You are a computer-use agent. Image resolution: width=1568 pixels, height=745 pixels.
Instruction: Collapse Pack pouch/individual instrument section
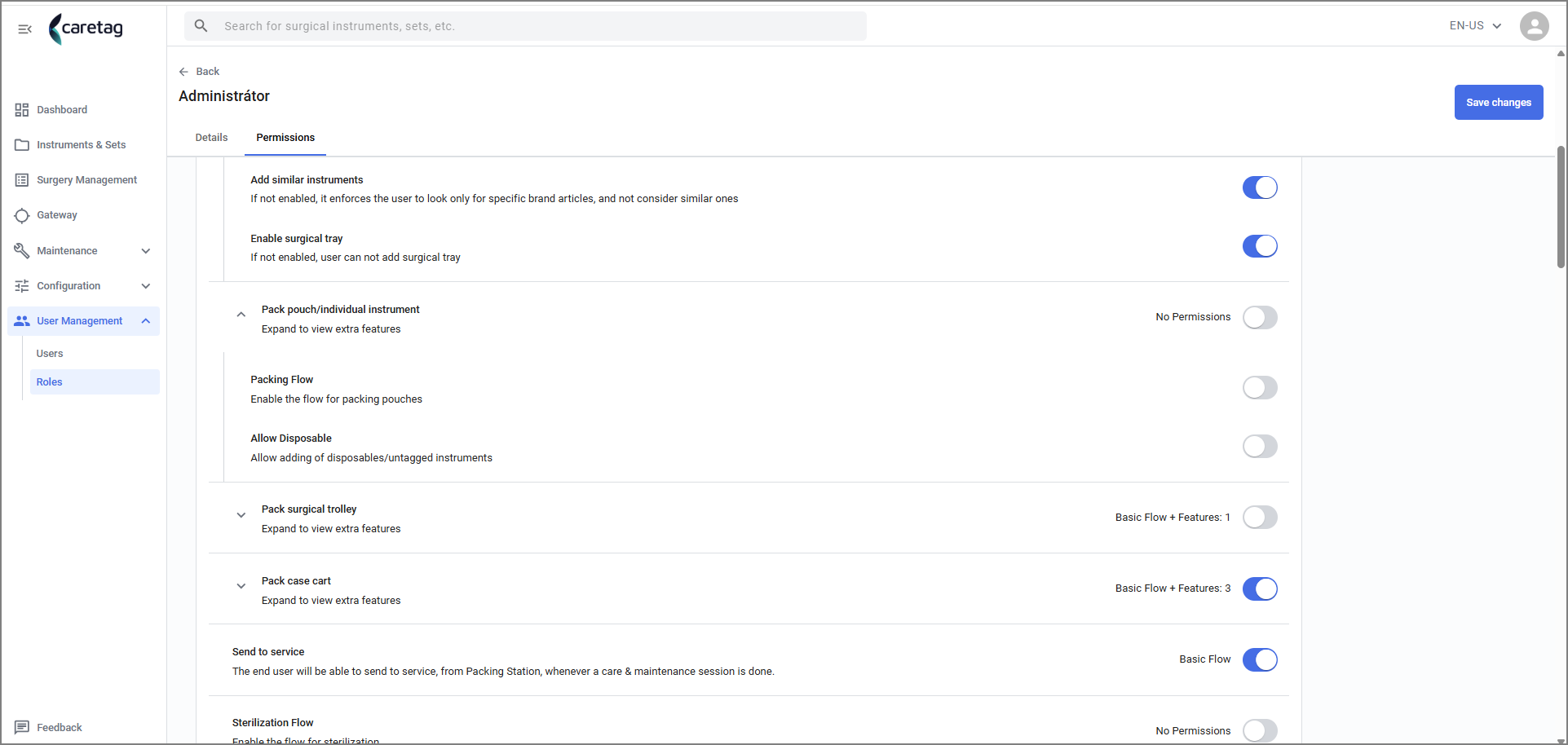241,315
